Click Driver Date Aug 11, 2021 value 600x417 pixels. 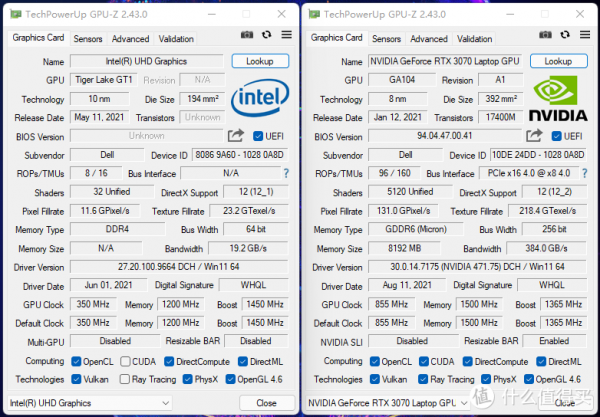pyautogui.click(x=407, y=285)
